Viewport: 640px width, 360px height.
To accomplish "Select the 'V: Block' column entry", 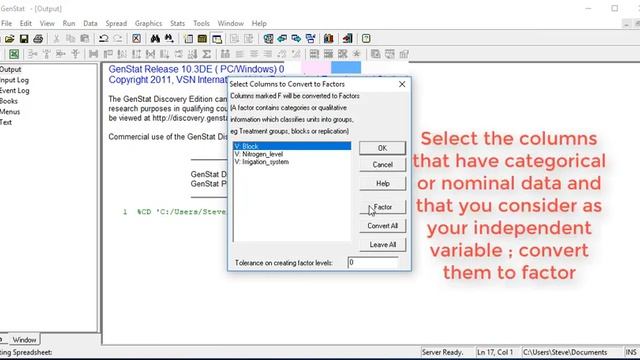I will 292,146.
